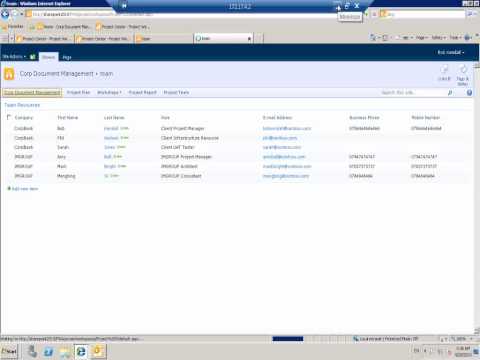
Task: Expand the user account menu at top right
Action: (451, 52)
